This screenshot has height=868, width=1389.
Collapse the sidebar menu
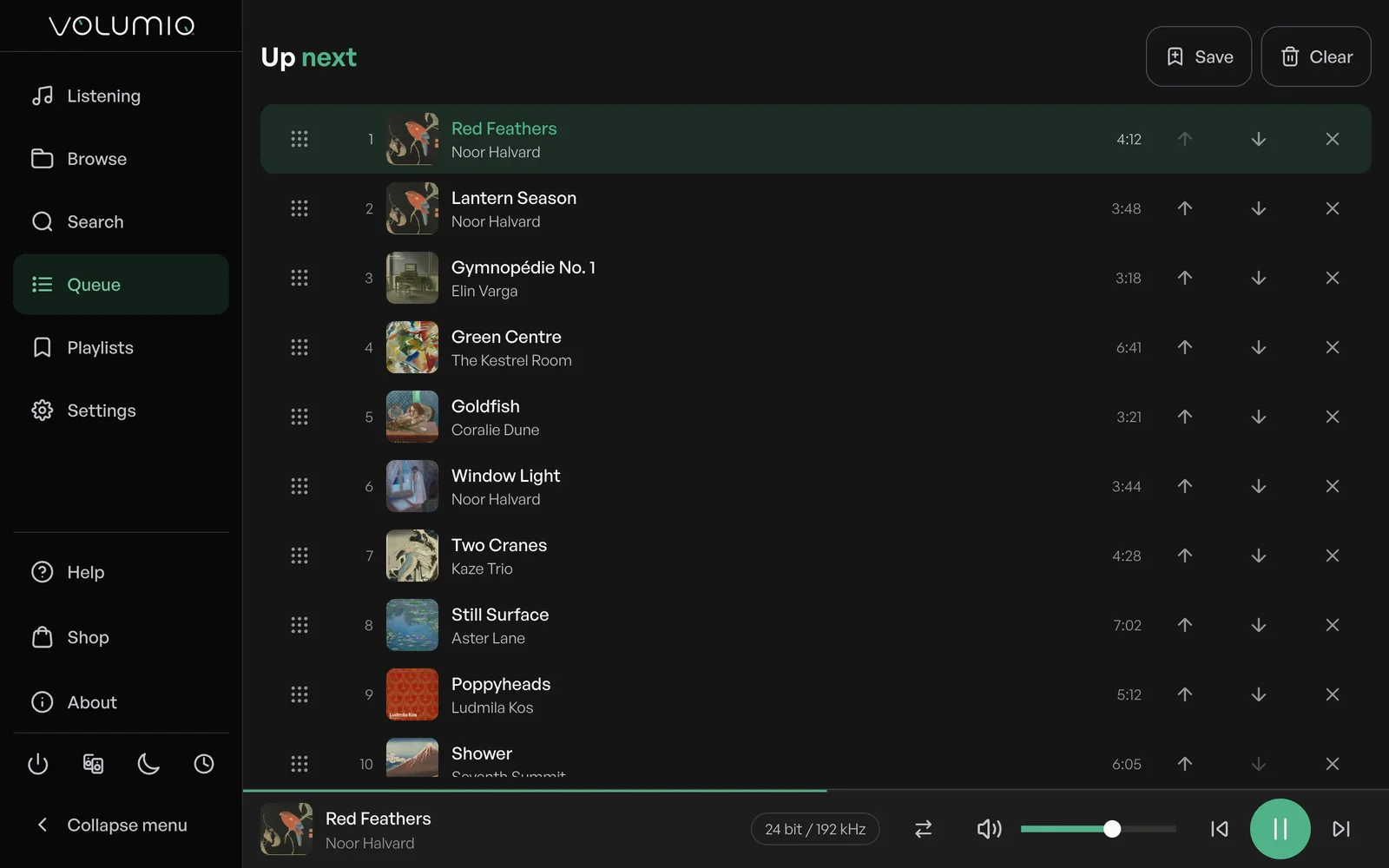pyautogui.click(x=121, y=825)
